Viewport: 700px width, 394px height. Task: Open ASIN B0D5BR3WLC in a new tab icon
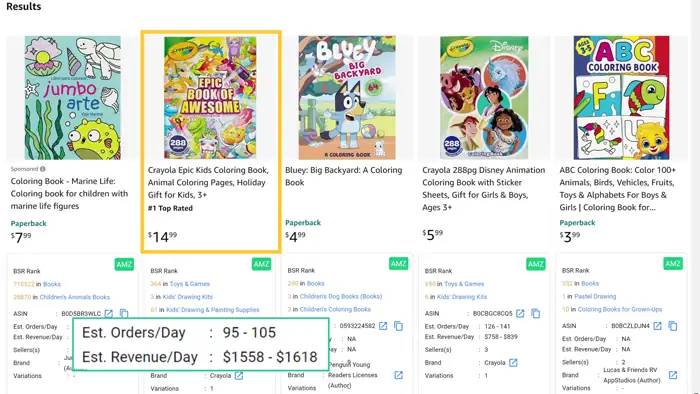click(x=108, y=314)
